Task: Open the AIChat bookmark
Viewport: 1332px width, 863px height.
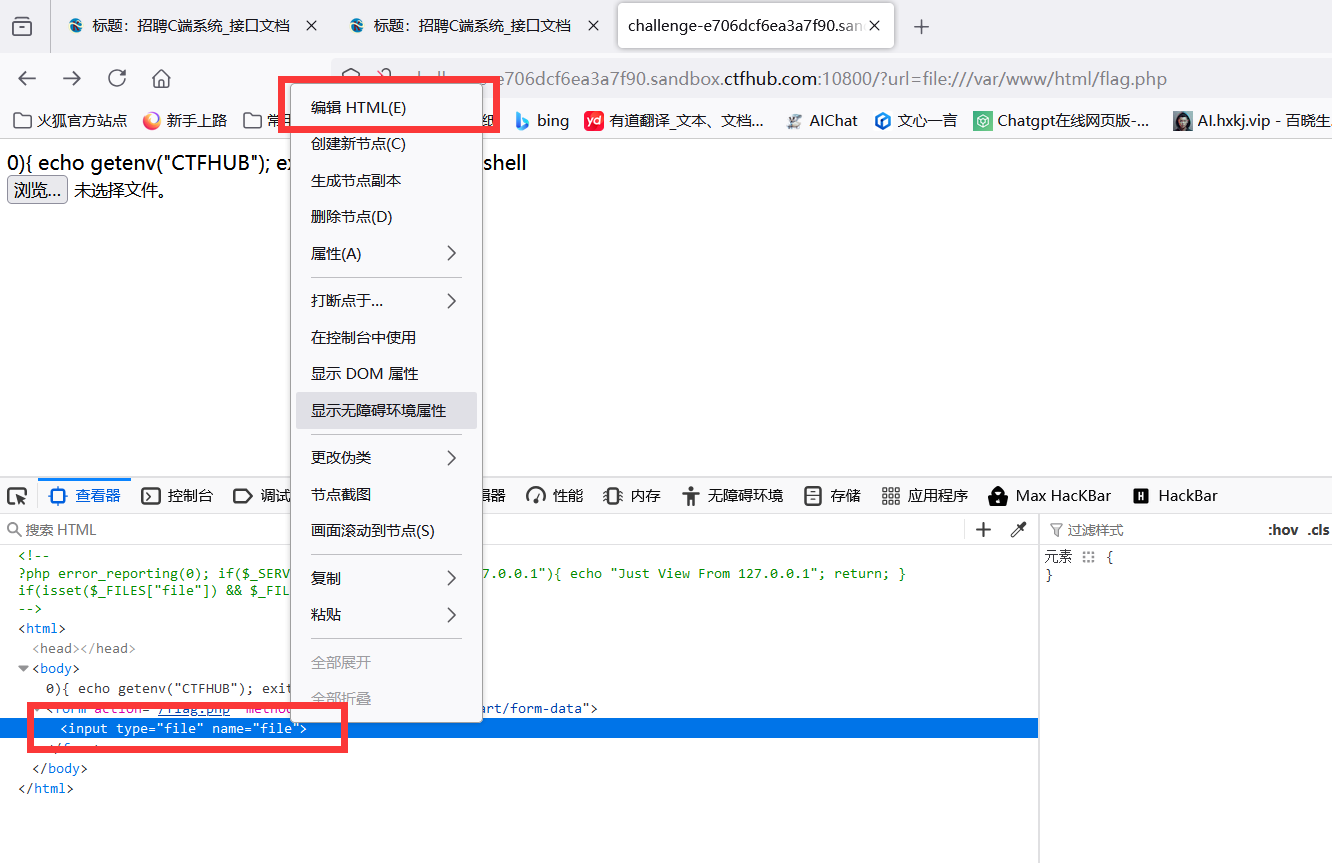Action: tap(822, 121)
